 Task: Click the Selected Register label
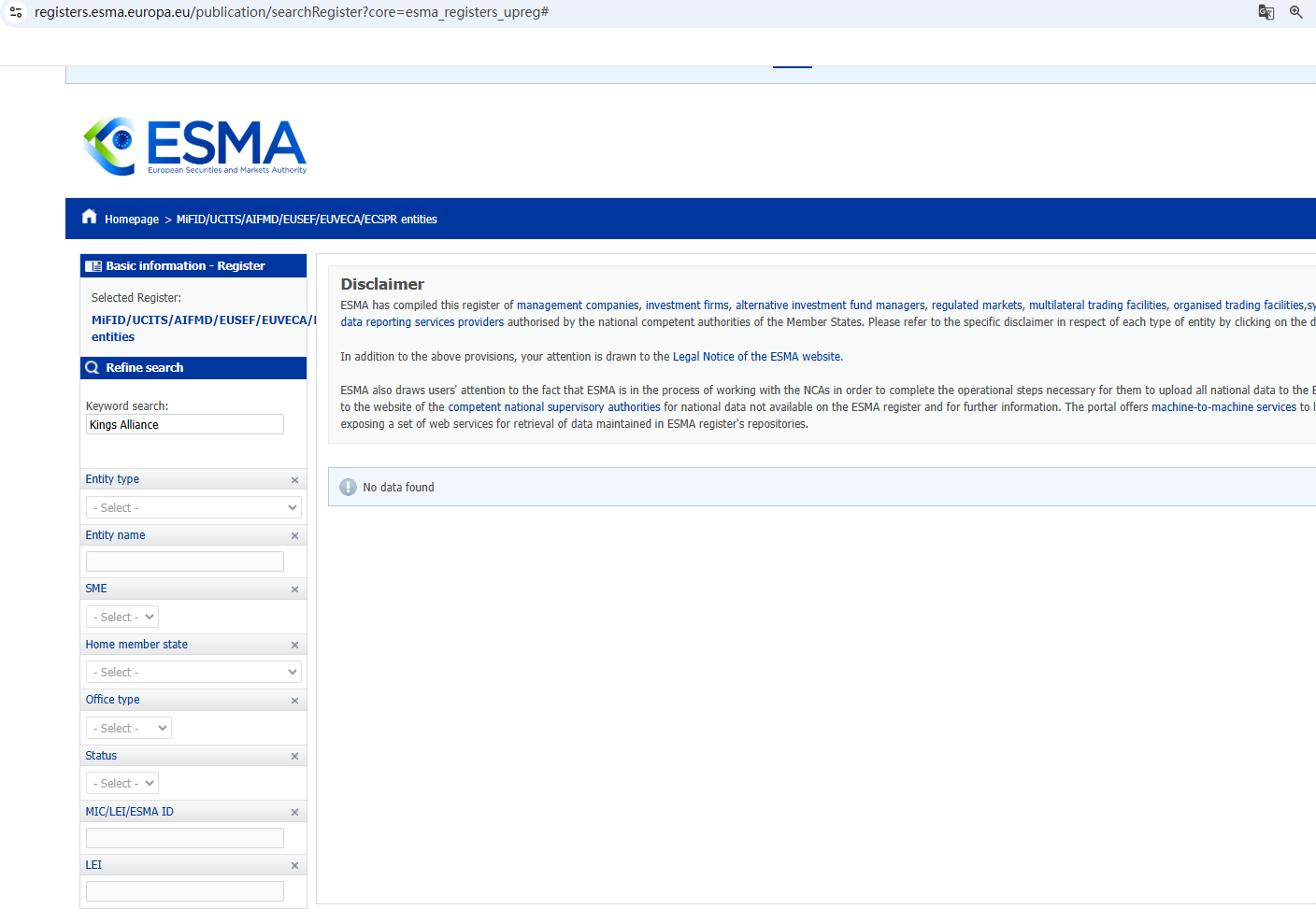[x=136, y=298]
